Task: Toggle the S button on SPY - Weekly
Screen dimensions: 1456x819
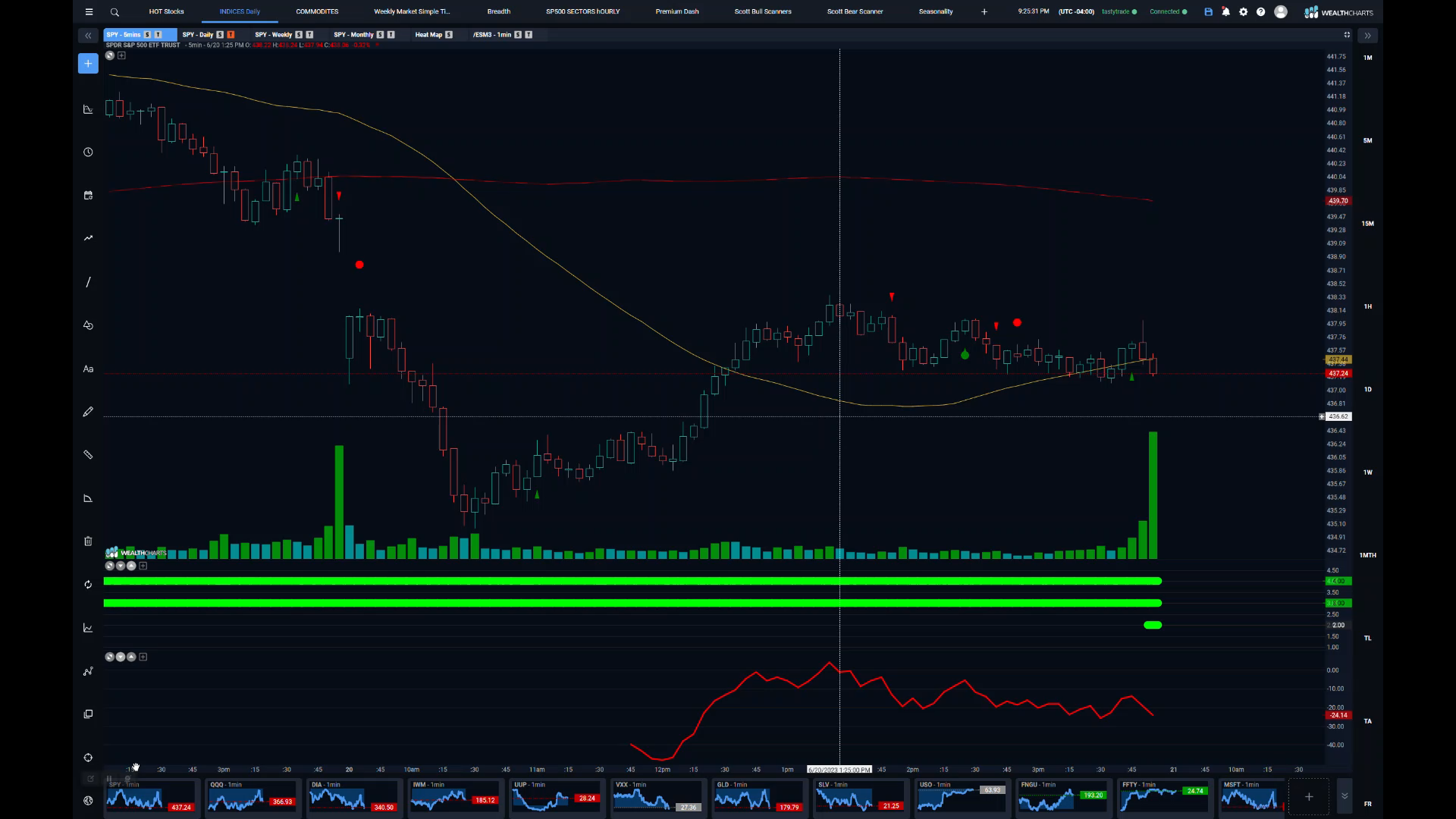Action: [299, 35]
